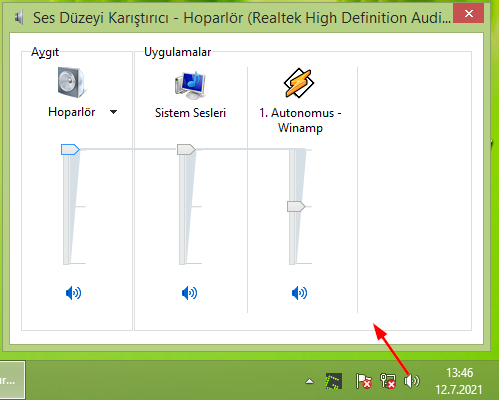Click the Winamp lightning bolt icon
Screen dimensions: 499x400
299,83
